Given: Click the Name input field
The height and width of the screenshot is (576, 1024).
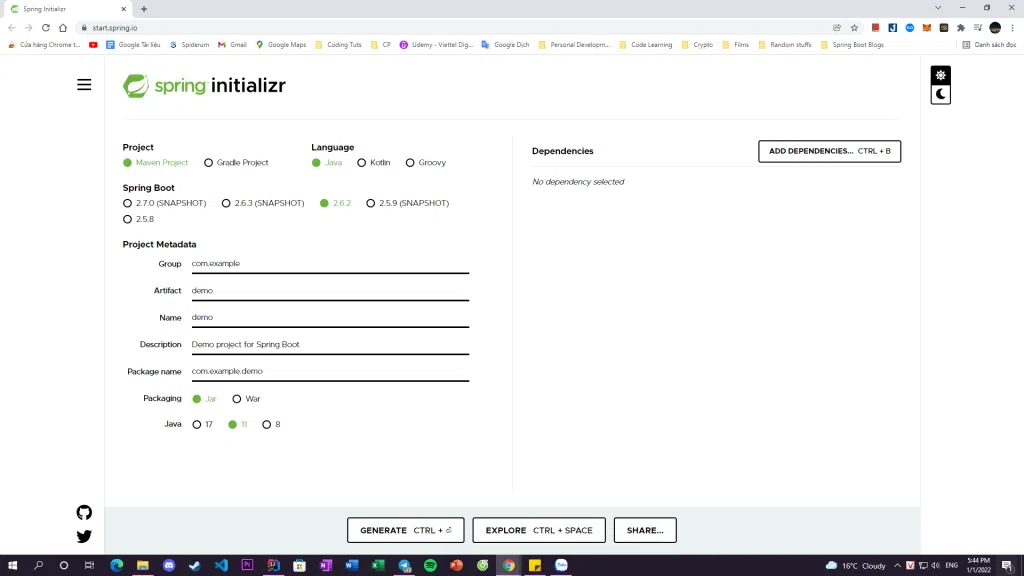Looking at the screenshot, I should 330,317.
